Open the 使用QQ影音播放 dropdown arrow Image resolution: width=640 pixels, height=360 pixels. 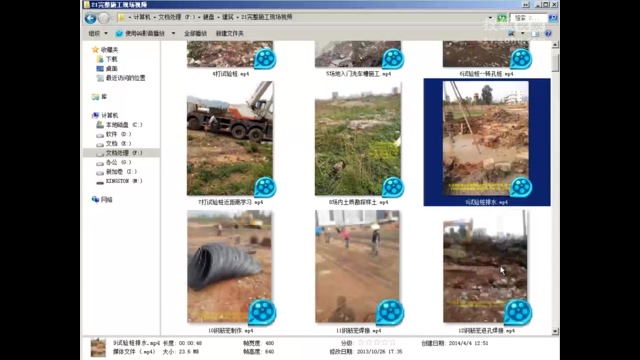click(173, 33)
